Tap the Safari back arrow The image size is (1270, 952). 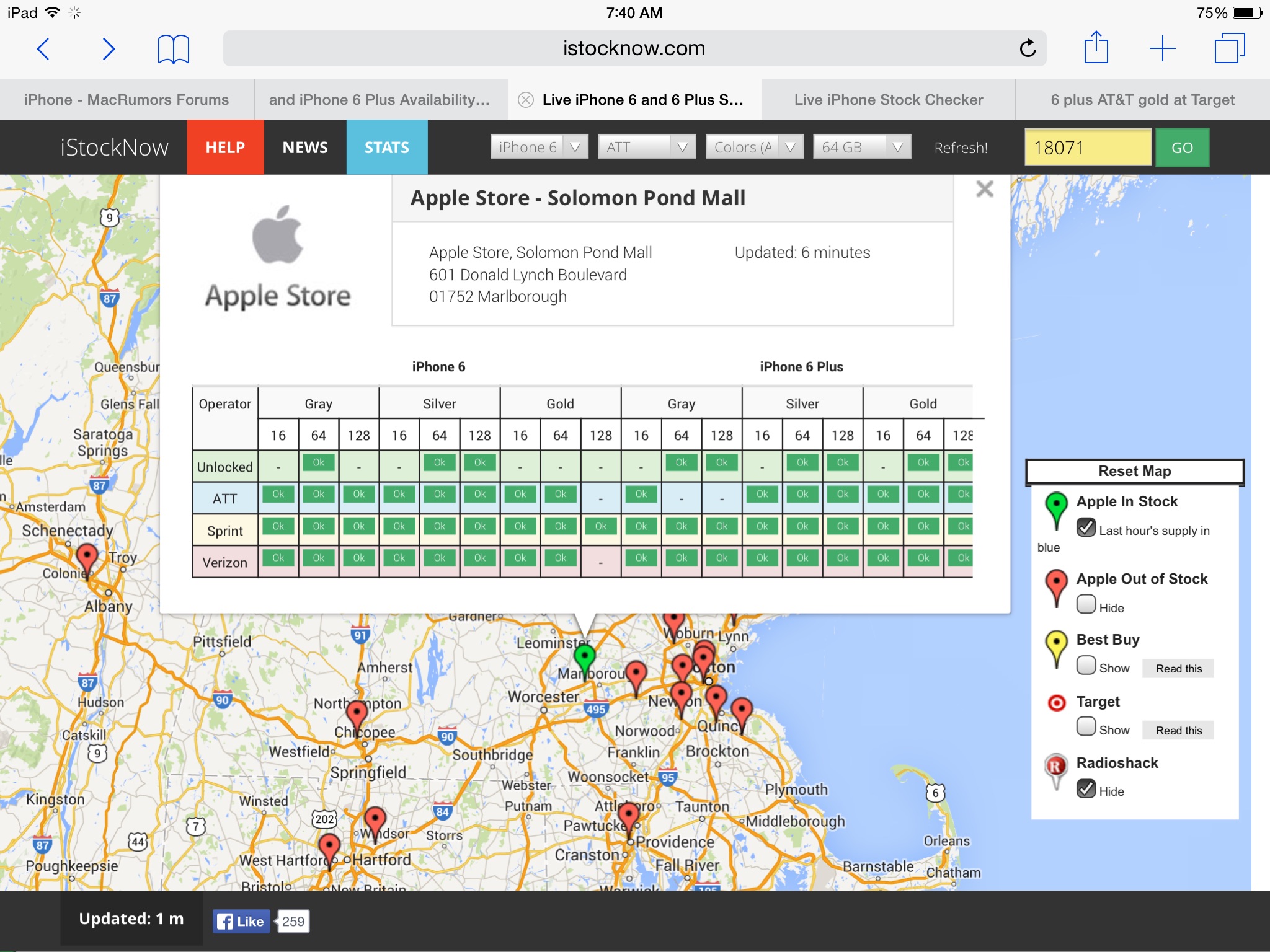(43, 49)
